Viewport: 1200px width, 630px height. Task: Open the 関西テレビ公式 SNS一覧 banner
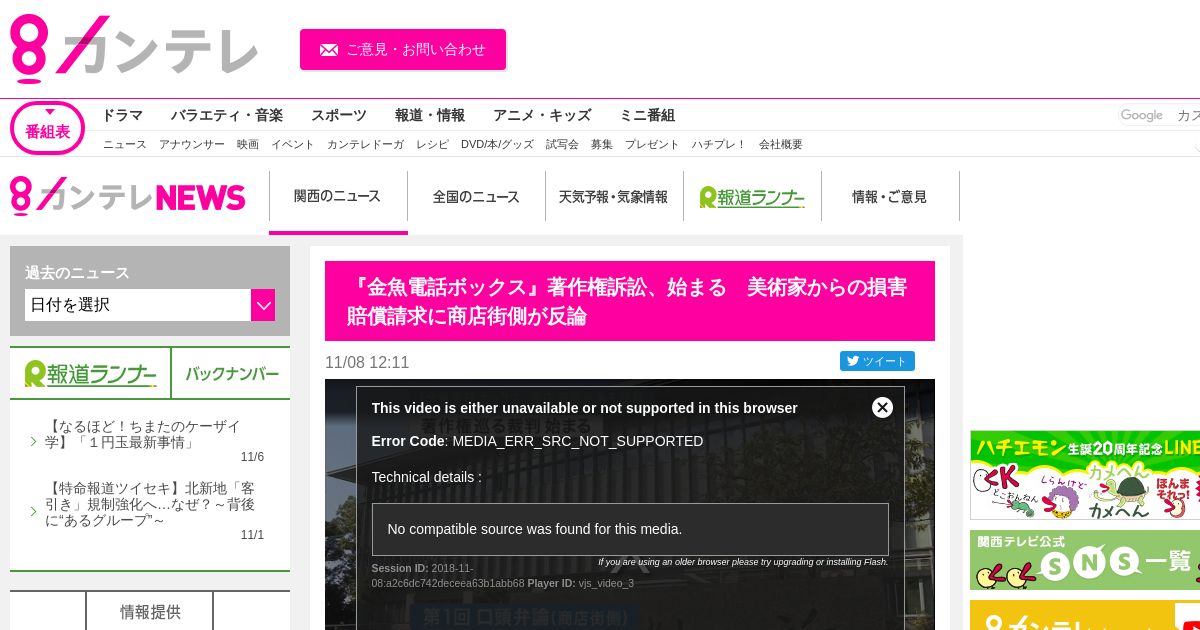[1085, 560]
